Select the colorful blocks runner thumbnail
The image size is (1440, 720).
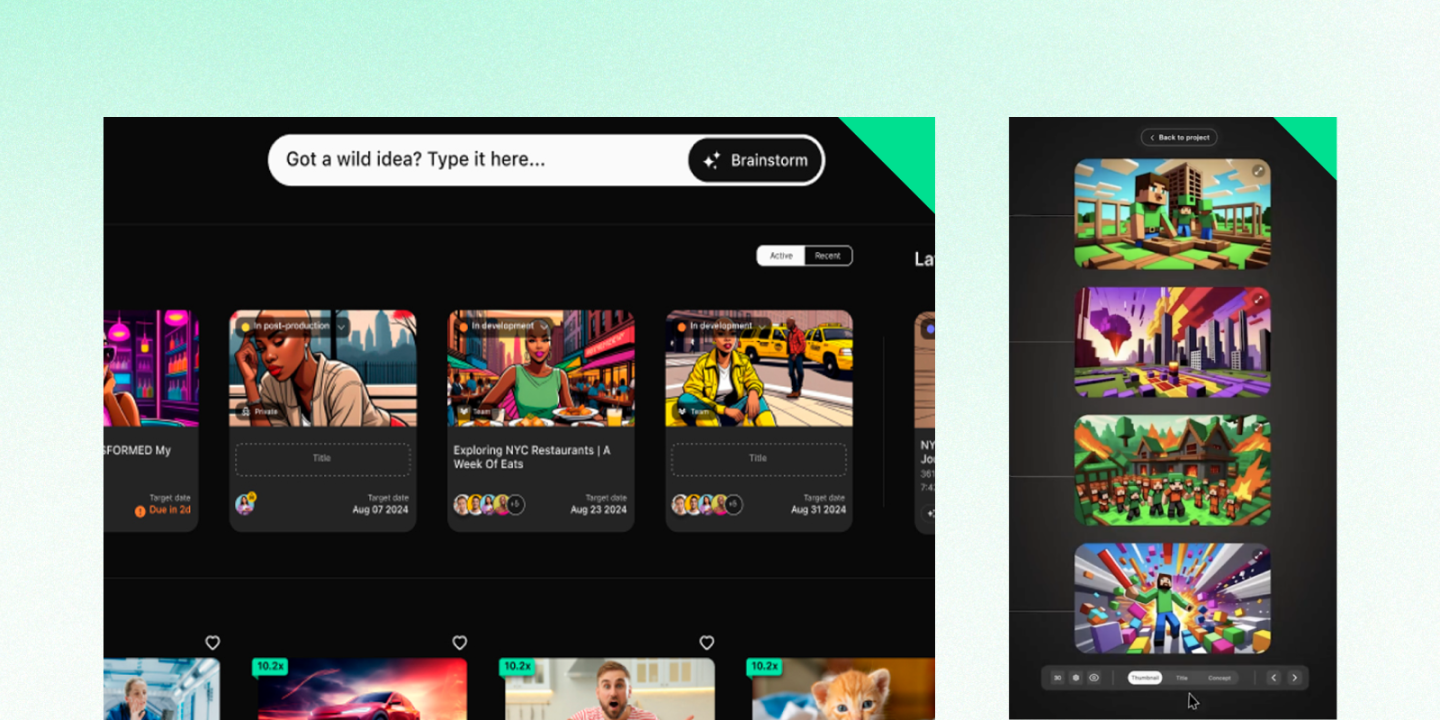tap(1172, 598)
